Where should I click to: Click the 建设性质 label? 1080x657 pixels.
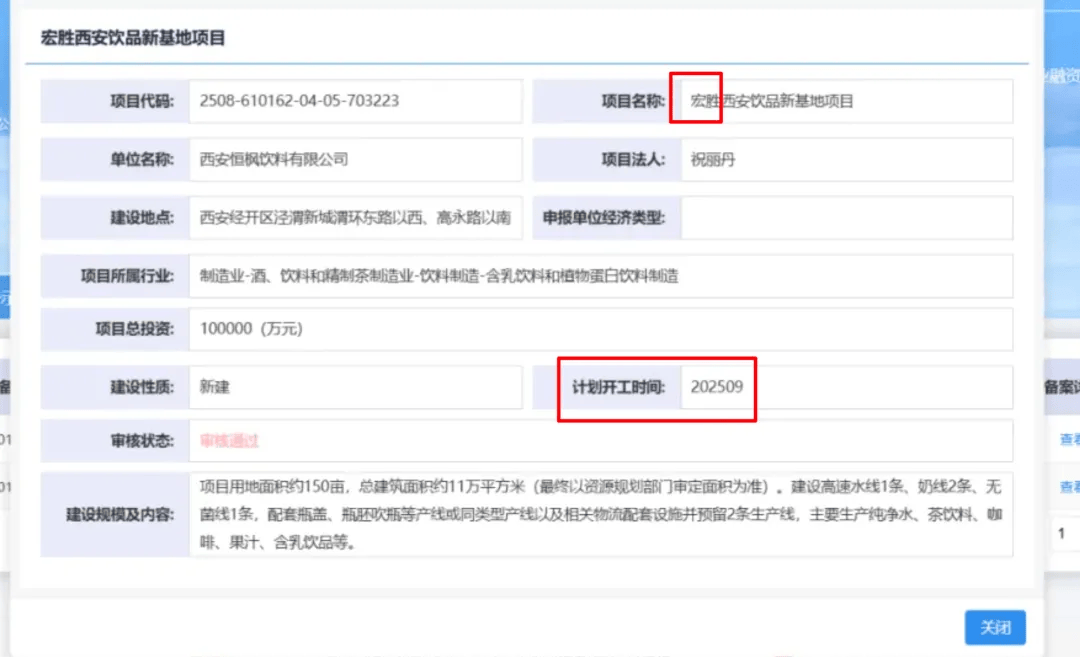142,387
